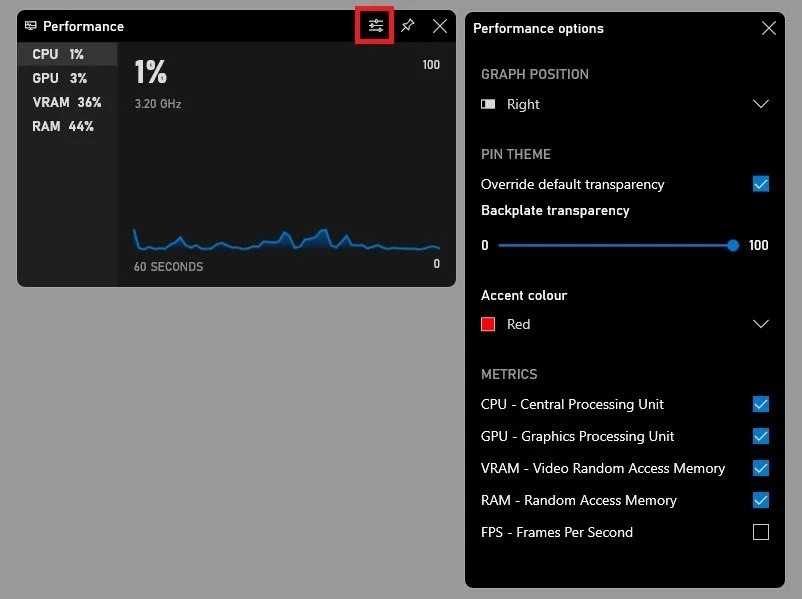Screen dimensions: 802x599
Task: Toggle Override default transparency
Action: (x=760, y=184)
